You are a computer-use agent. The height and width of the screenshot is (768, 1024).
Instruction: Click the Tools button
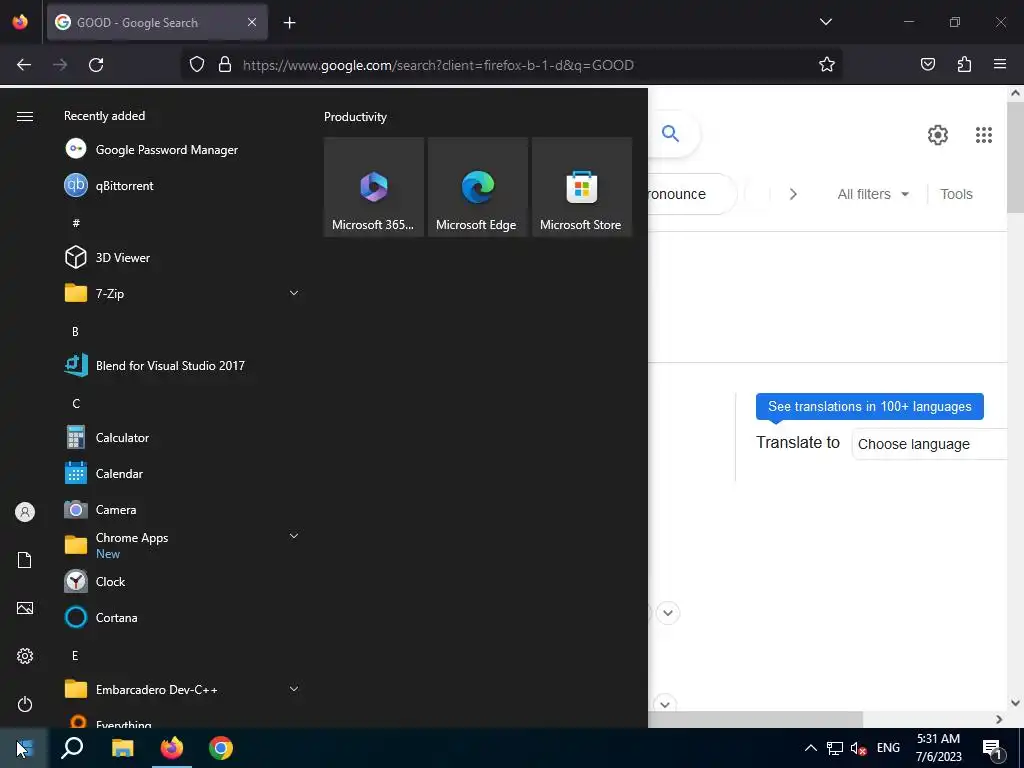click(956, 194)
